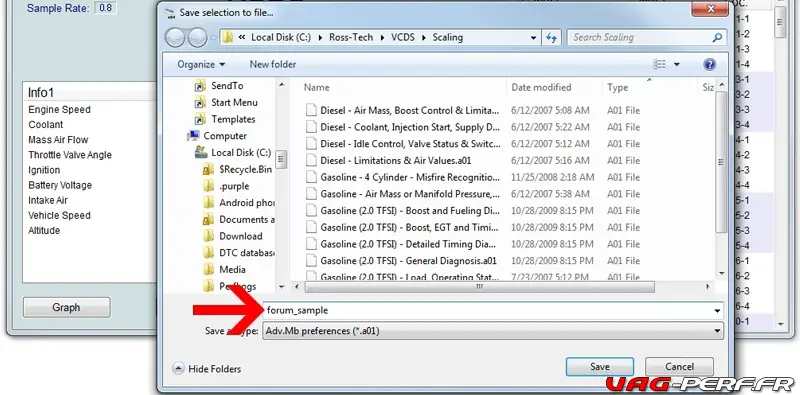Image resolution: width=800 pixels, height=395 pixels.
Task: Click the Cancel button
Action: point(679,367)
